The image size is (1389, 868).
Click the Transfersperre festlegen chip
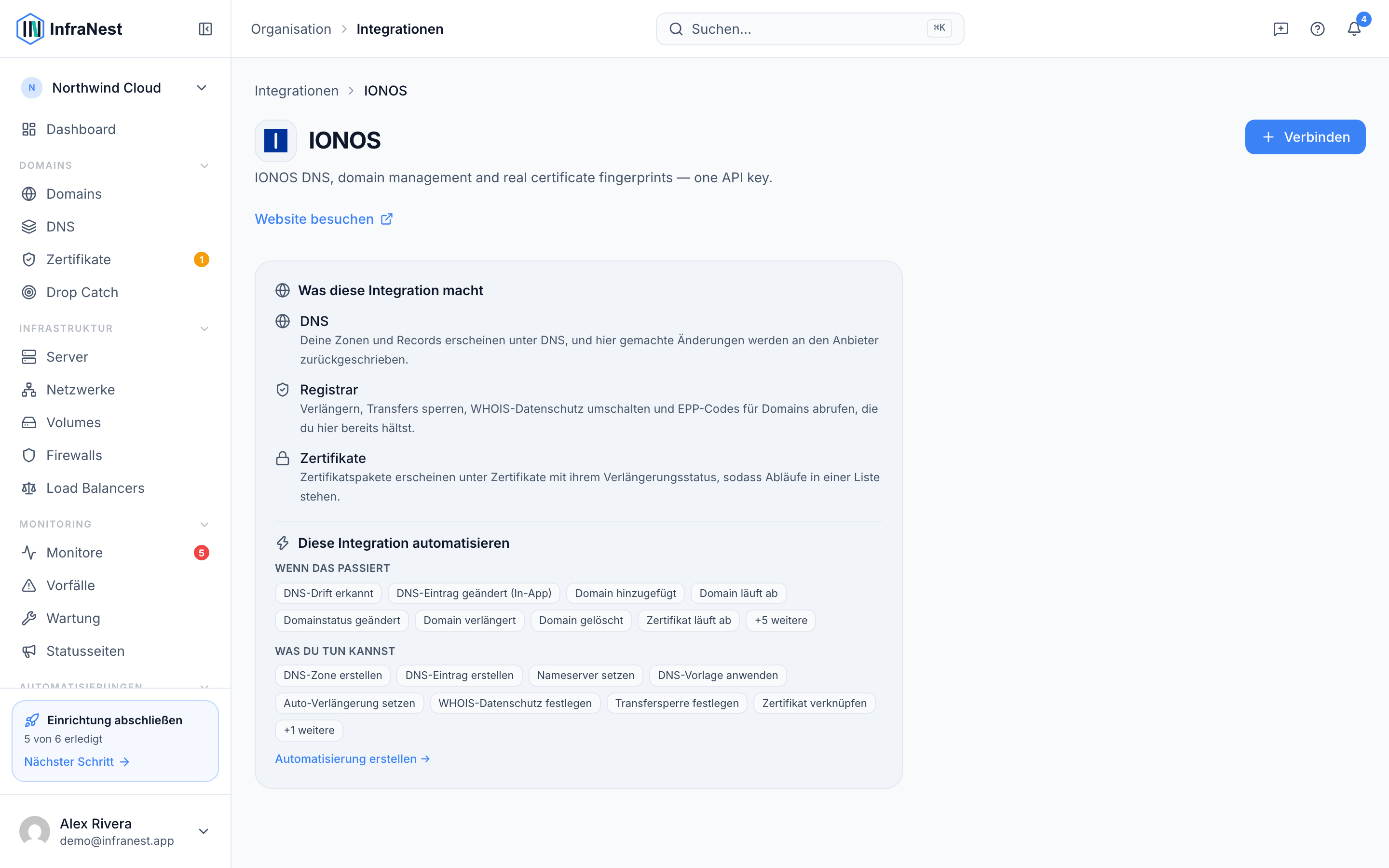(x=677, y=703)
